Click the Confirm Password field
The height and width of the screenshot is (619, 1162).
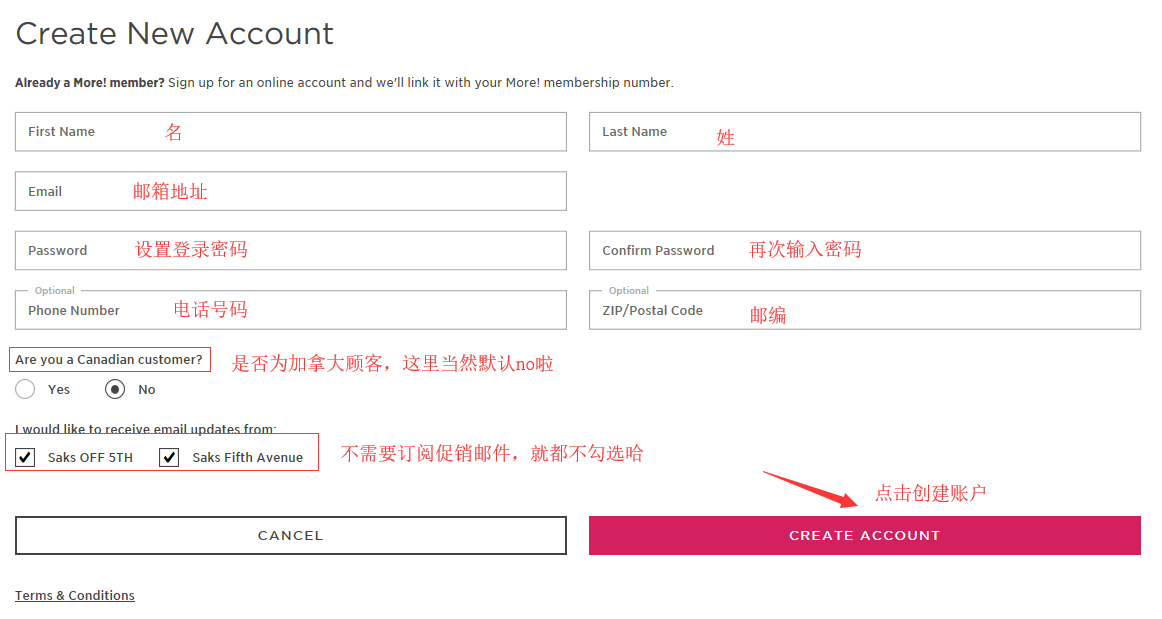(864, 251)
